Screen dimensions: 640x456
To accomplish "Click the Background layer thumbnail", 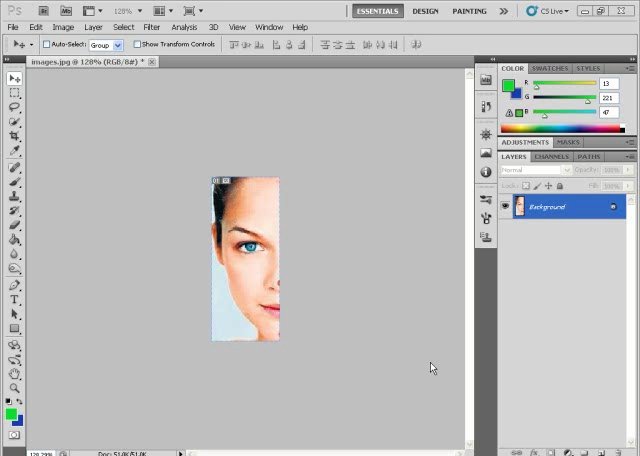I will pos(519,206).
